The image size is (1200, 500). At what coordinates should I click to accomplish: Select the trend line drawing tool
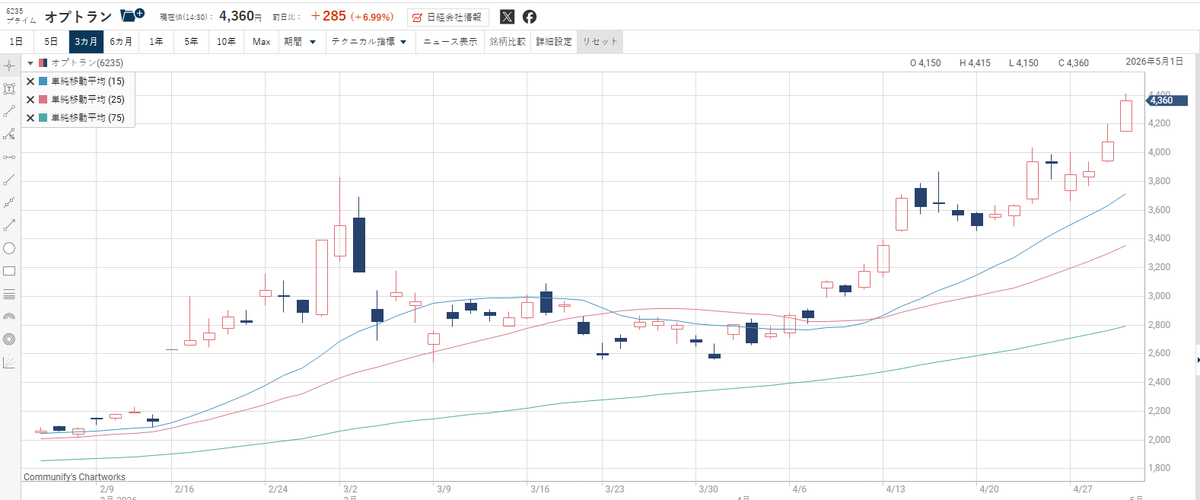pyautogui.click(x=9, y=111)
